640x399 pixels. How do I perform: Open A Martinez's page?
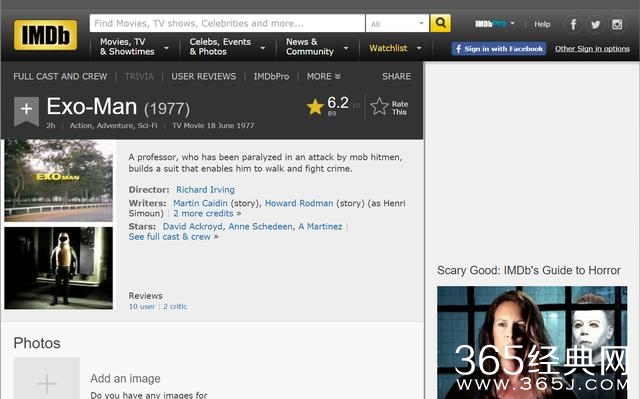tap(320, 226)
